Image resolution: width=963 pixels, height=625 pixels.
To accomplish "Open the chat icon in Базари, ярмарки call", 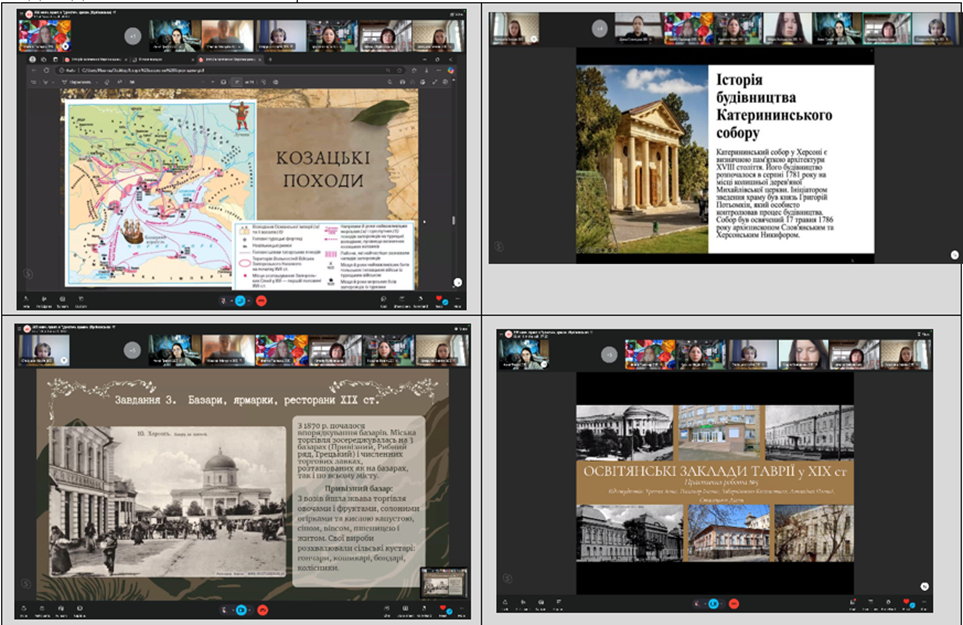I will tap(387, 608).
